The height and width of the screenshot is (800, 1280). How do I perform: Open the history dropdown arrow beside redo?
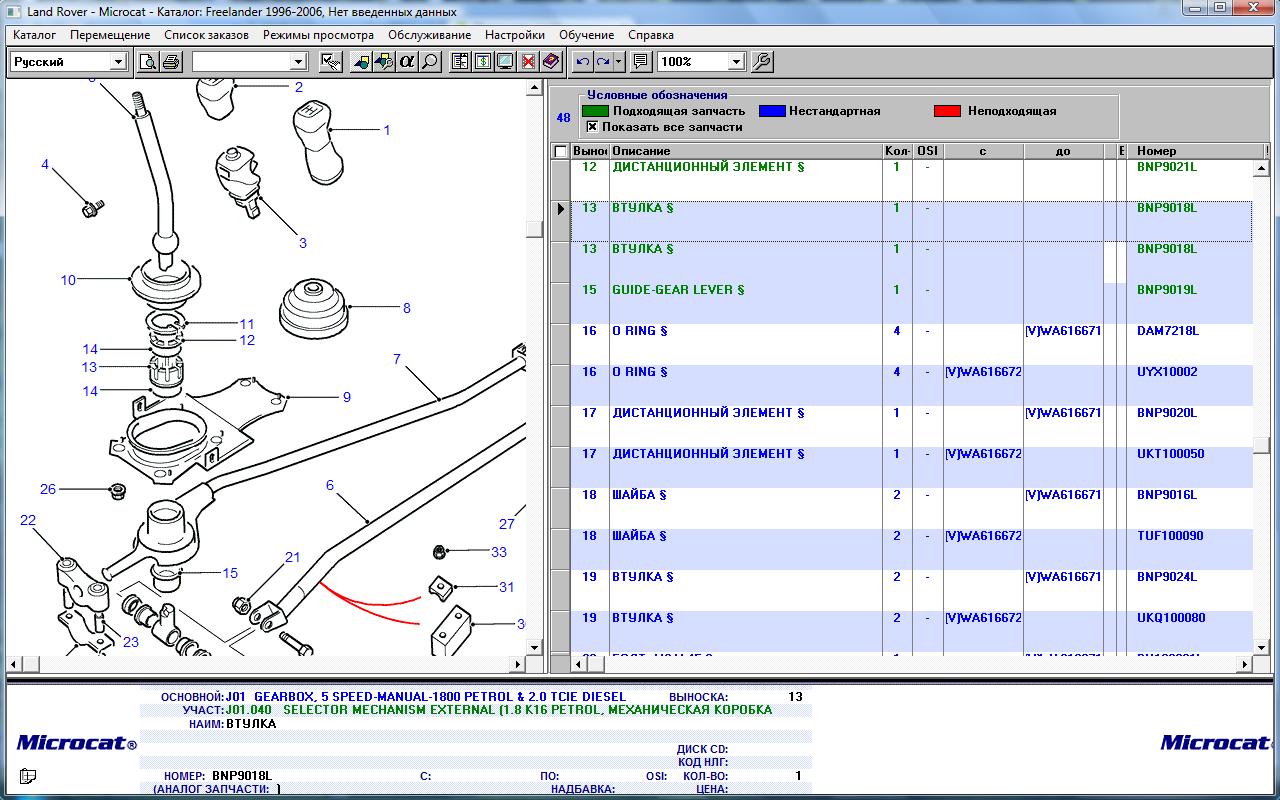click(x=619, y=62)
